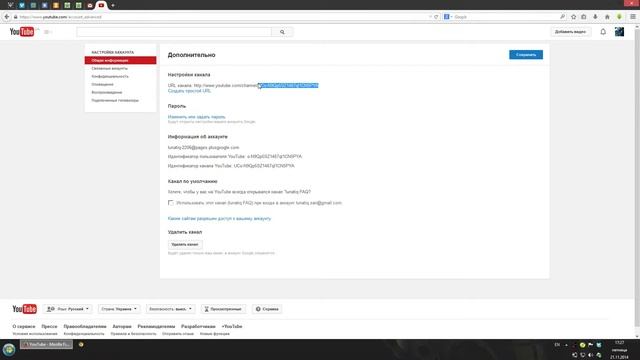Click the volume icon in system tray
Viewport: 640px width, 360px height.
pyautogui.click(x=591, y=355)
